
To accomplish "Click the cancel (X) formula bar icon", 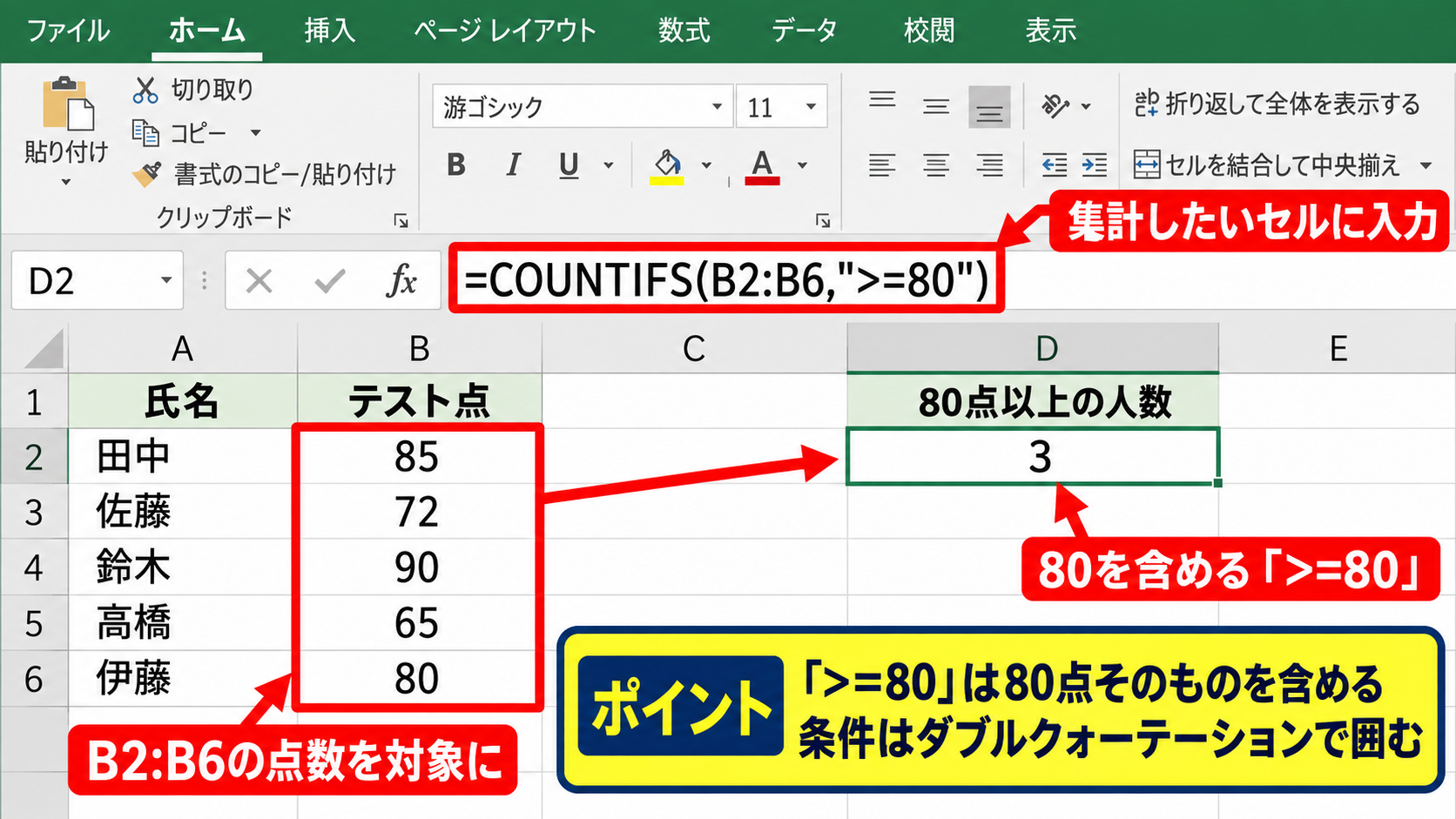I will pyautogui.click(x=259, y=281).
